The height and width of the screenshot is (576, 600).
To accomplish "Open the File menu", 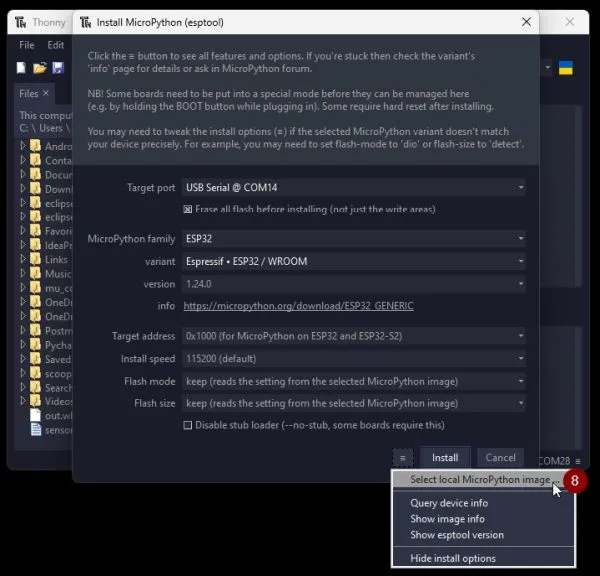I will click(27, 45).
